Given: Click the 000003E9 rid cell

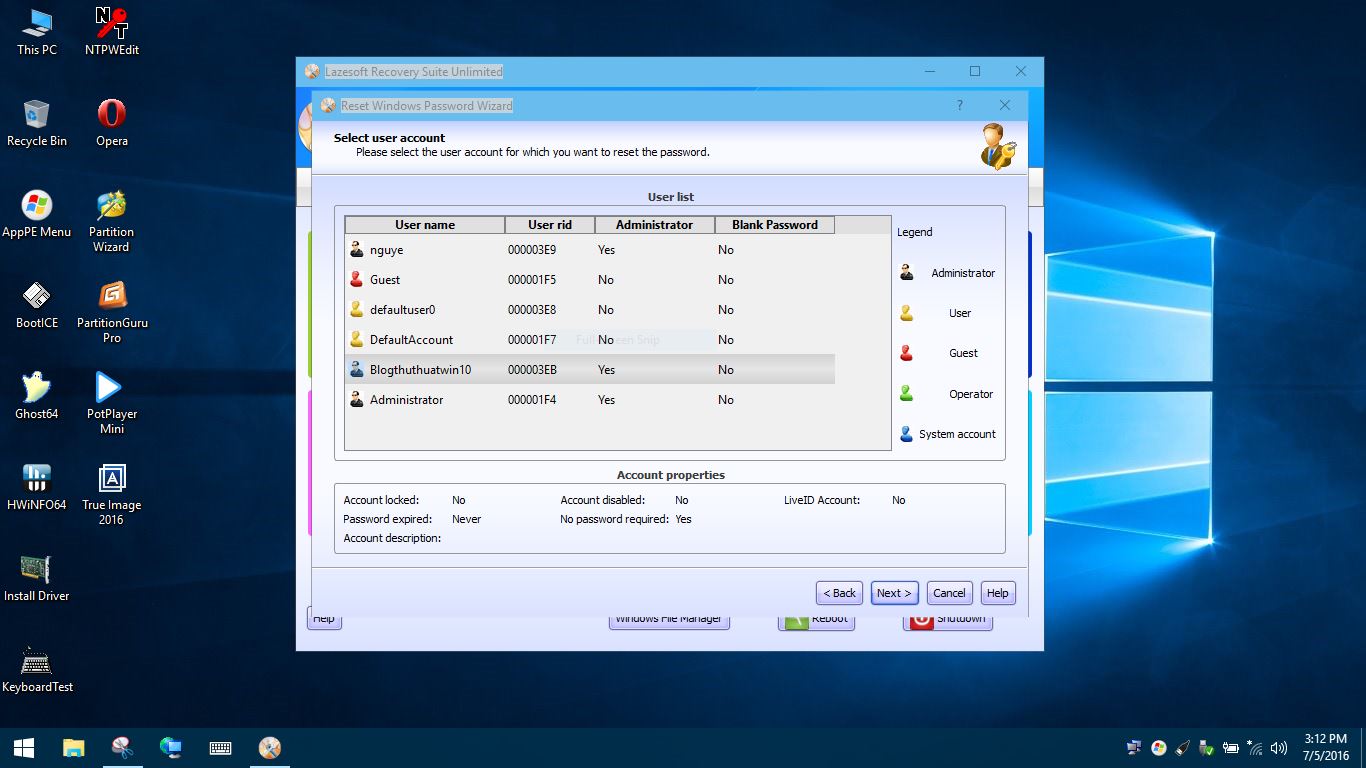Looking at the screenshot, I should pyautogui.click(x=532, y=250).
